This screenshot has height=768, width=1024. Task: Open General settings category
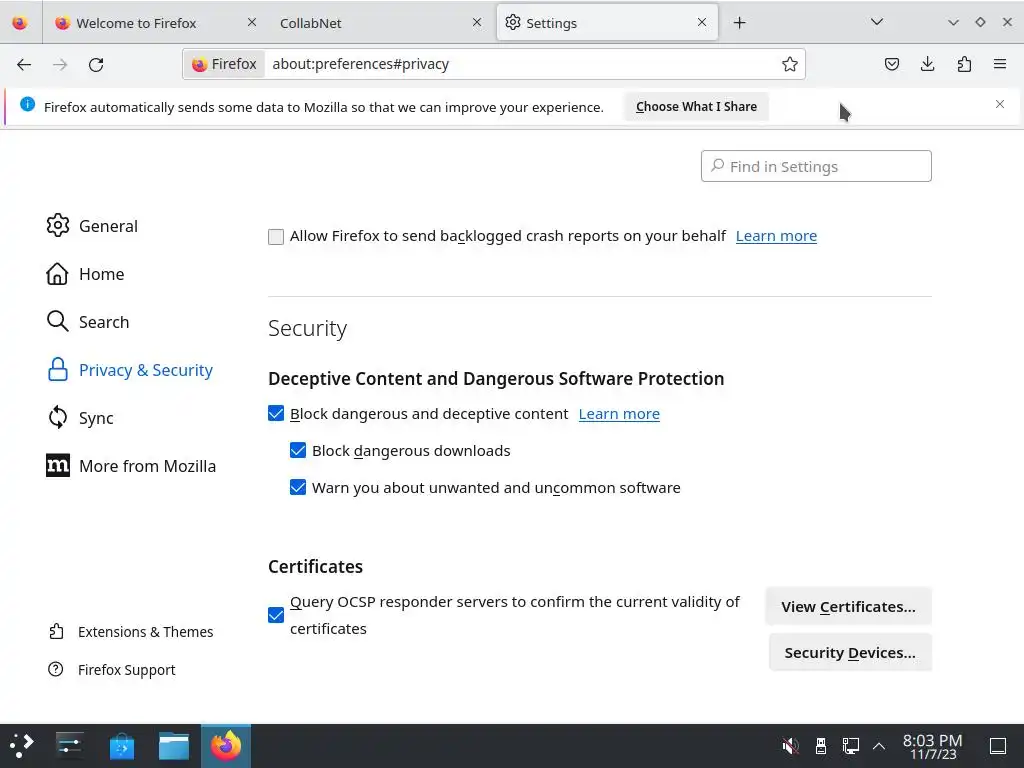pos(108,226)
